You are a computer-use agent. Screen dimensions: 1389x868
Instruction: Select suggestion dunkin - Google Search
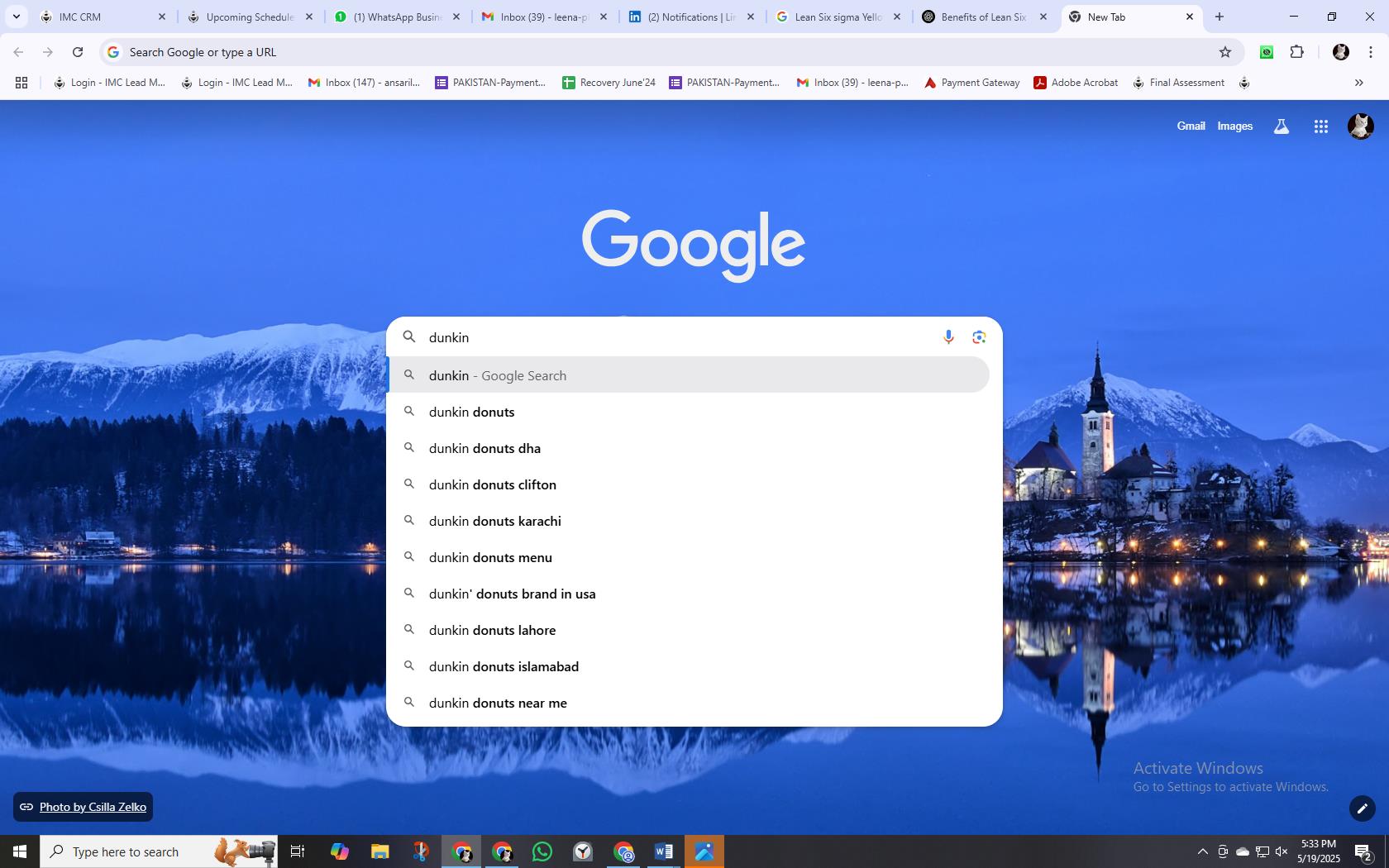(688, 375)
